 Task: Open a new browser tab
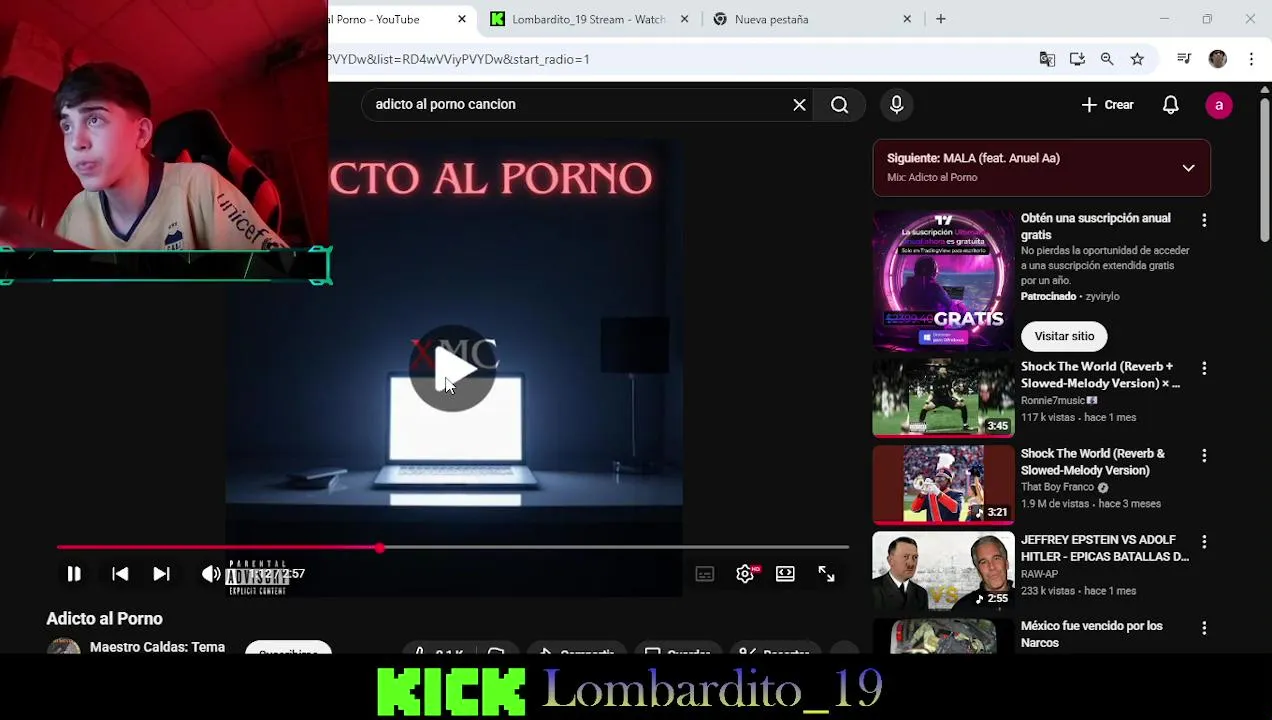coord(940,19)
